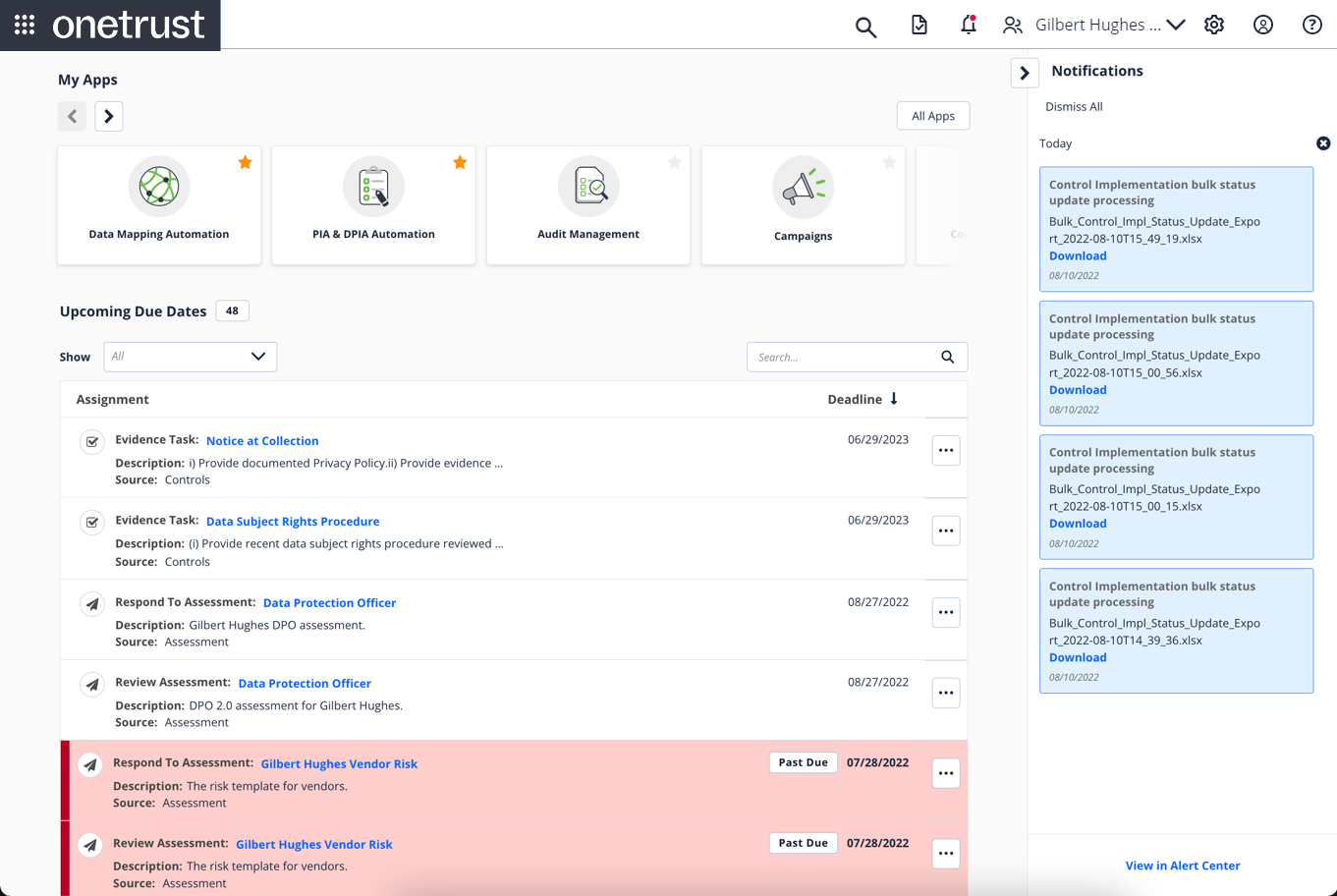Image resolution: width=1337 pixels, height=896 pixels.
Task: Dismiss Today's notifications with the X icon
Action: (x=1323, y=143)
